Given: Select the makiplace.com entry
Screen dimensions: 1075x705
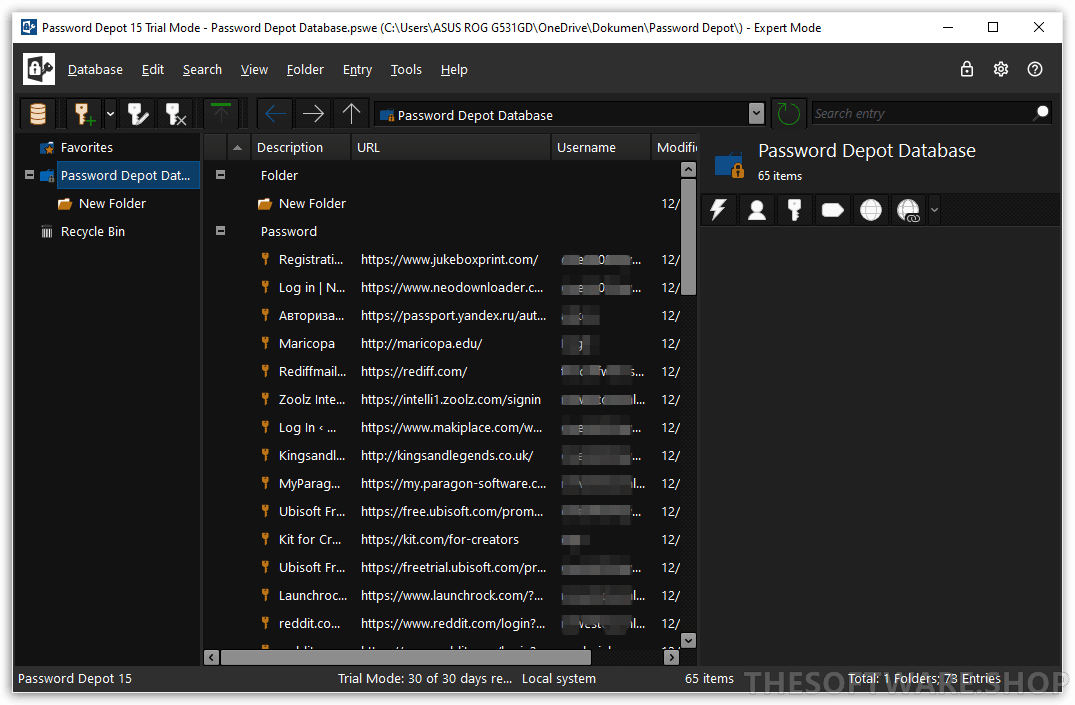Looking at the screenshot, I should coord(442,428).
